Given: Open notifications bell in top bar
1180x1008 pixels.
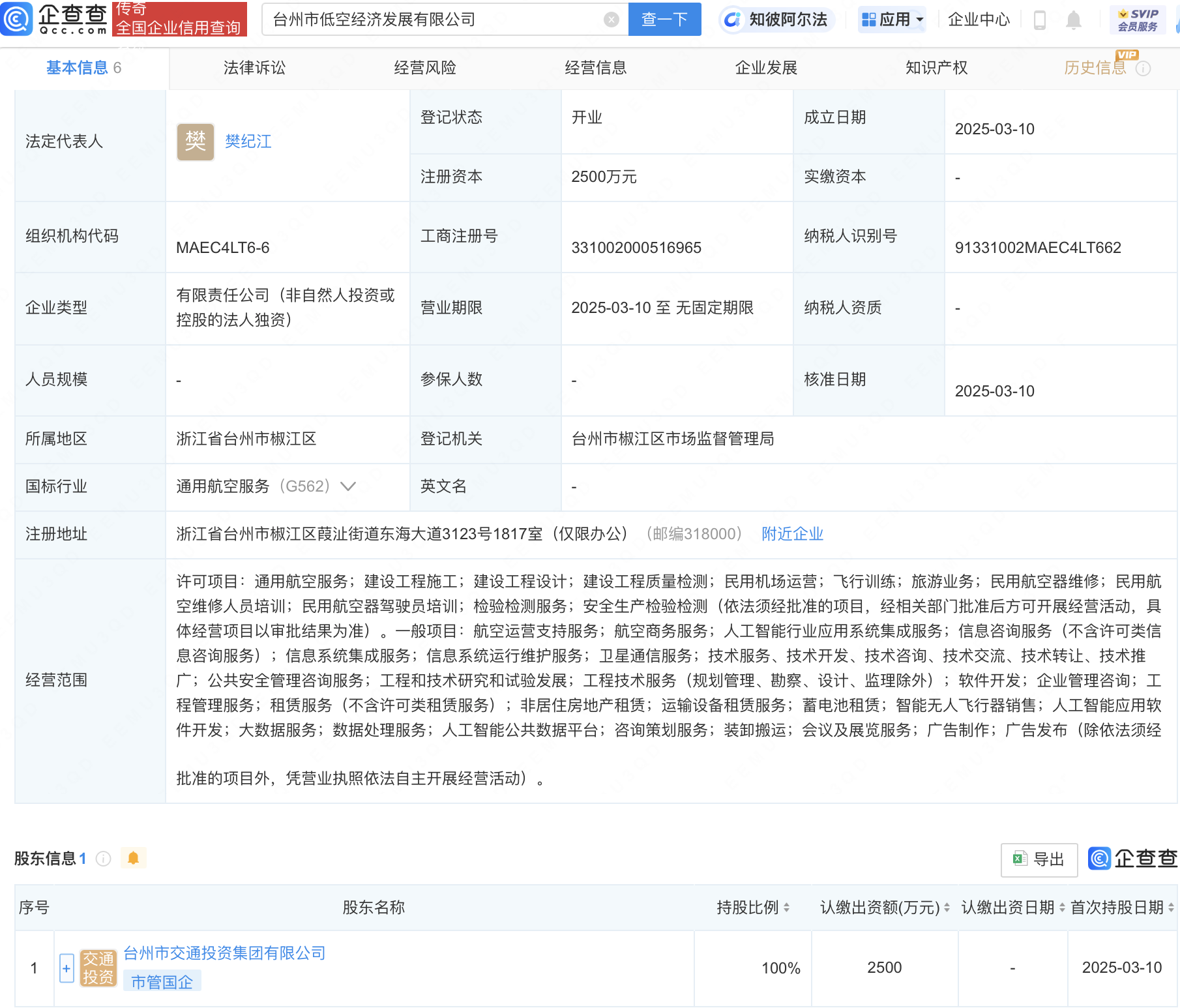Looking at the screenshot, I should tap(1073, 20).
